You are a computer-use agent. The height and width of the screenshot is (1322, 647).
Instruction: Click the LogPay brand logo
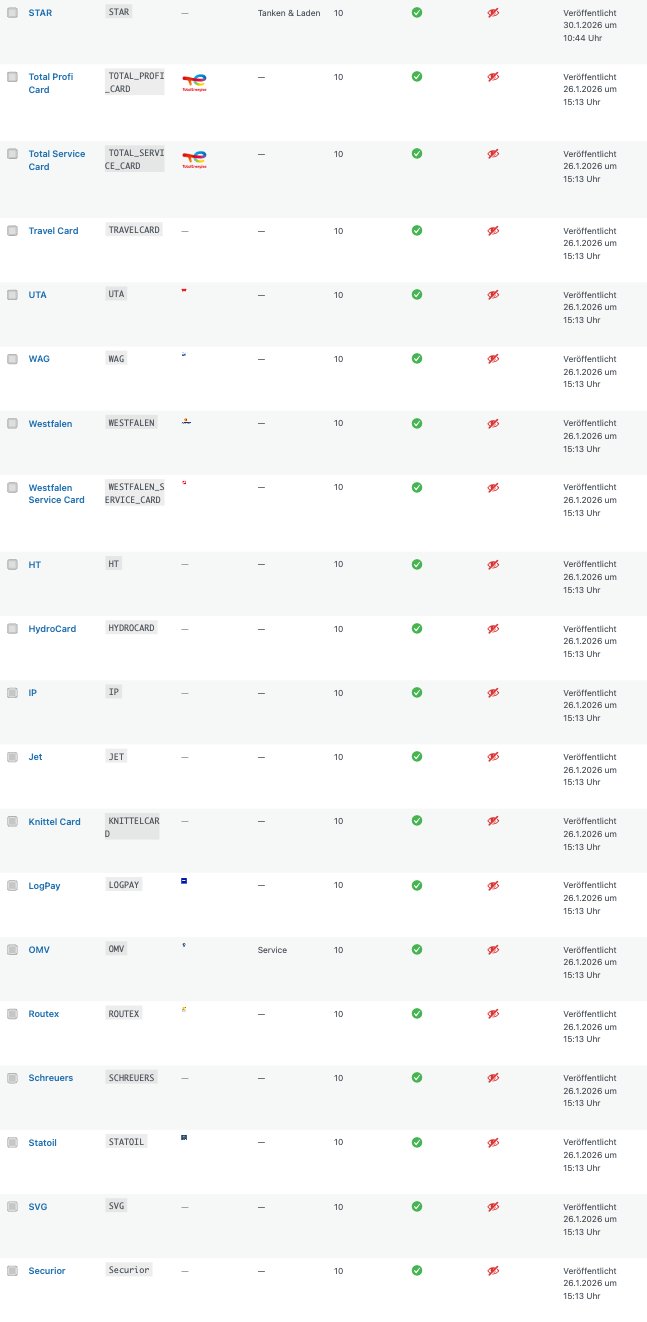point(184,883)
